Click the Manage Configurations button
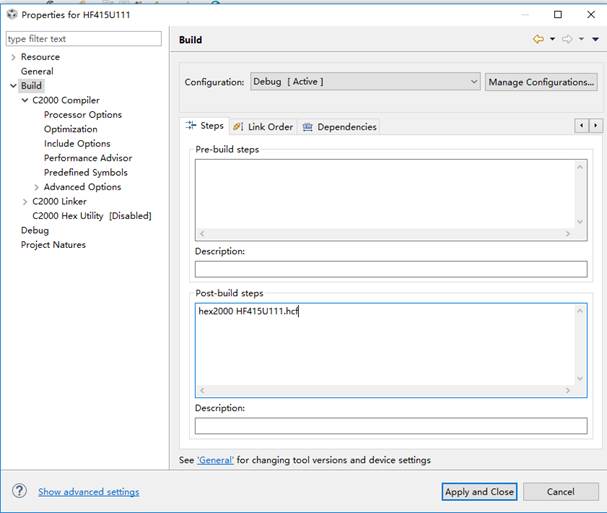Screen dimensions: 607x513 pos(541,82)
